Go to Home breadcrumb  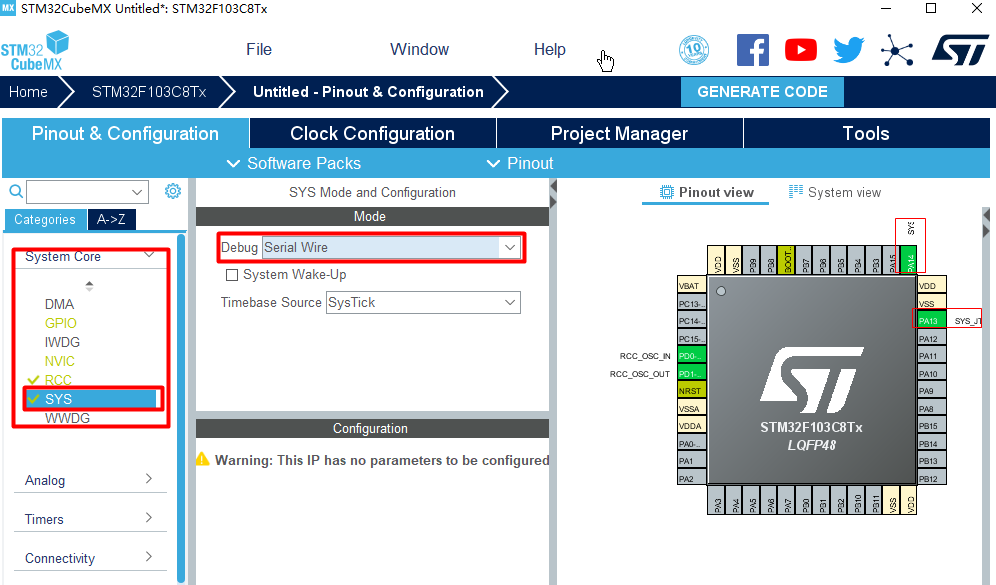pos(28,92)
